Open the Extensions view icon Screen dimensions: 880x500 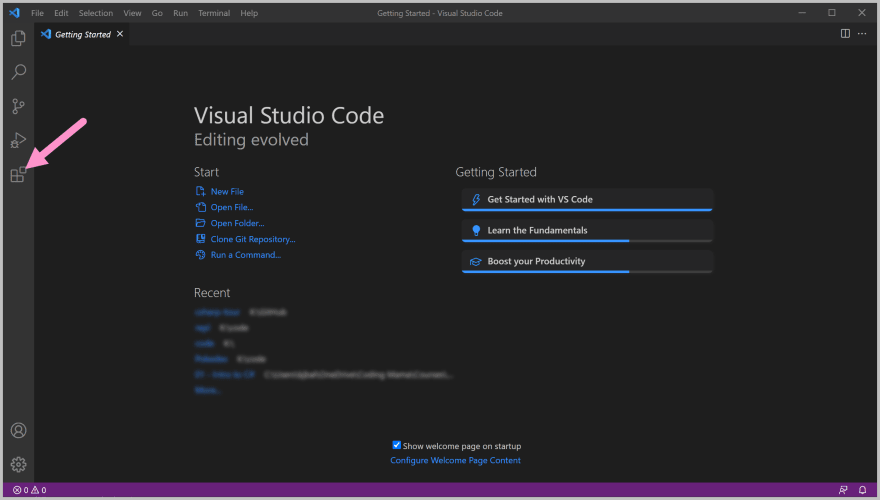coord(19,175)
